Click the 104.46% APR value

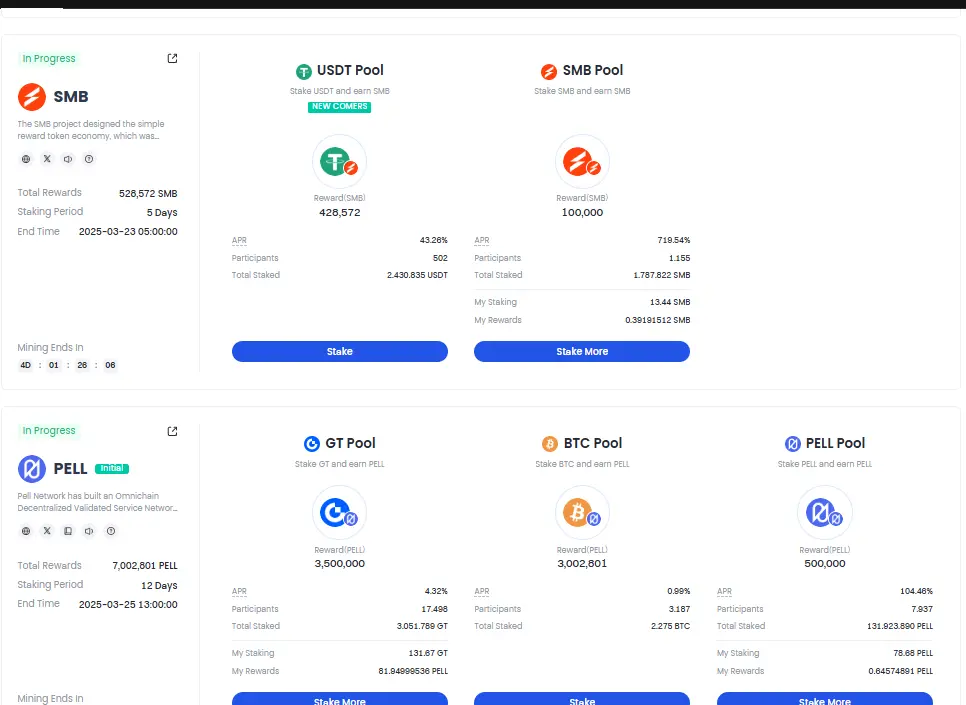pyautogui.click(x=916, y=592)
